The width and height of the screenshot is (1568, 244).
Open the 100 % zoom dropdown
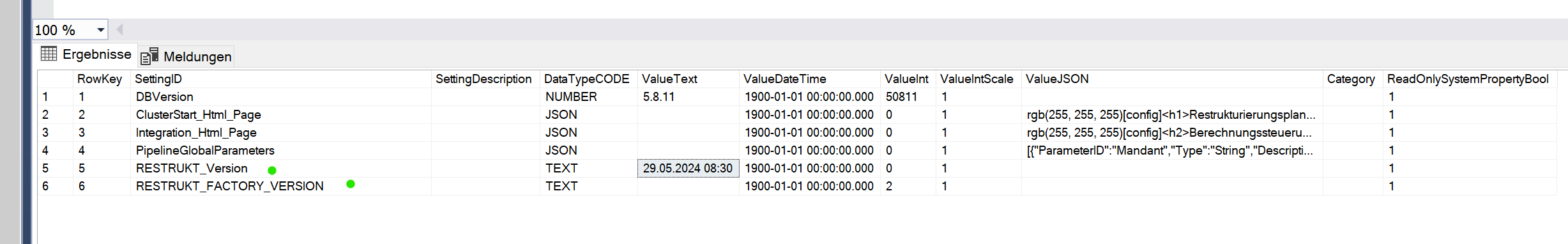(101, 30)
